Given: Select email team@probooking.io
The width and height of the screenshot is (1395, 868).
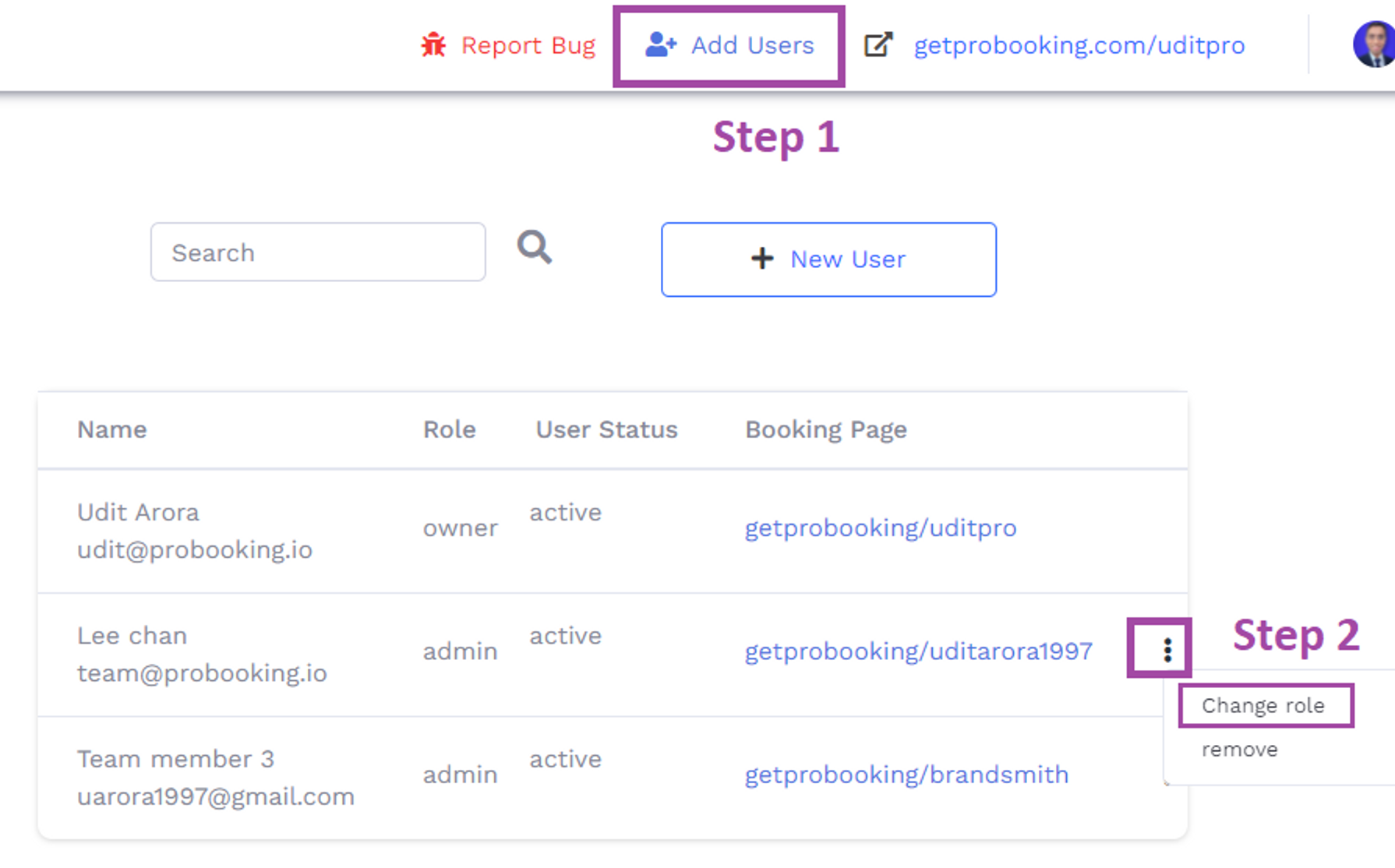Looking at the screenshot, I should (x=202, y=673).
